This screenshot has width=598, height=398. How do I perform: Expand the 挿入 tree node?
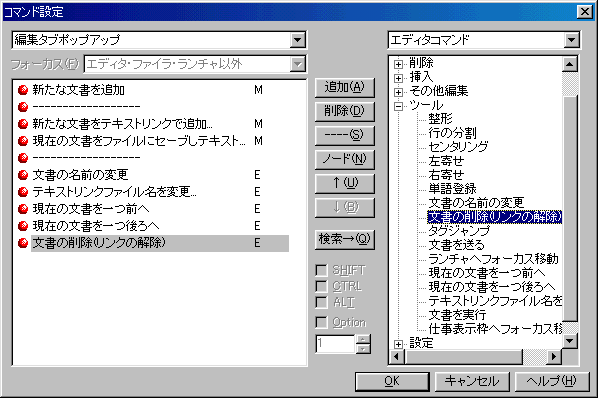[398, 78]
